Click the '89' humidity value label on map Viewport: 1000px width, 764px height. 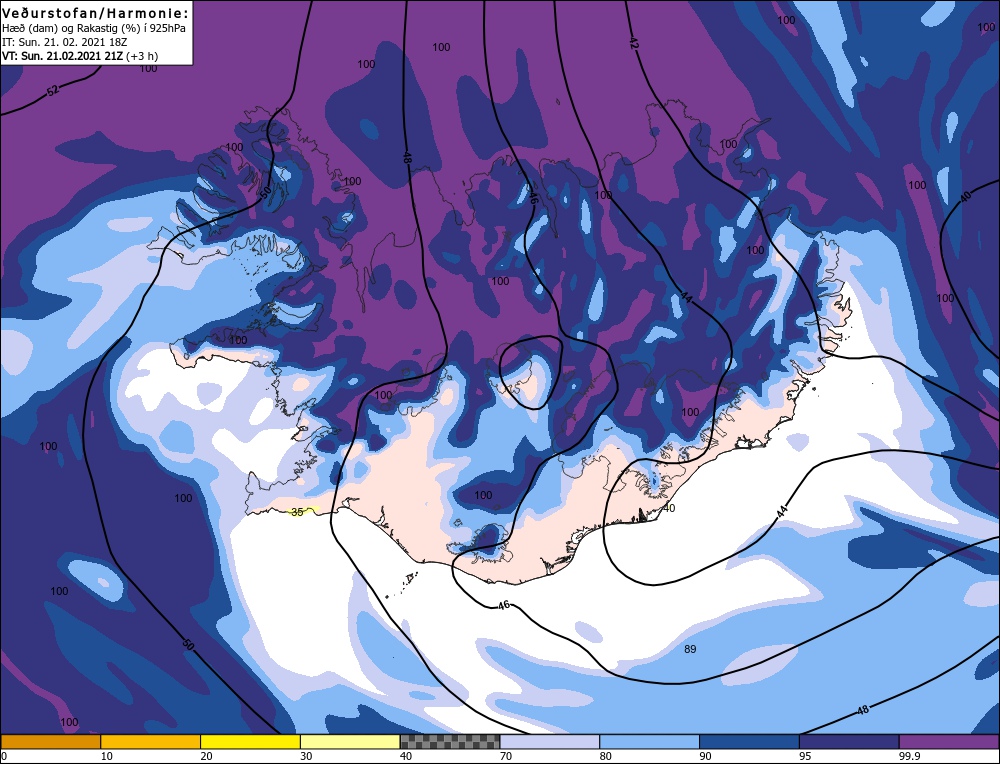click(690, 649)
